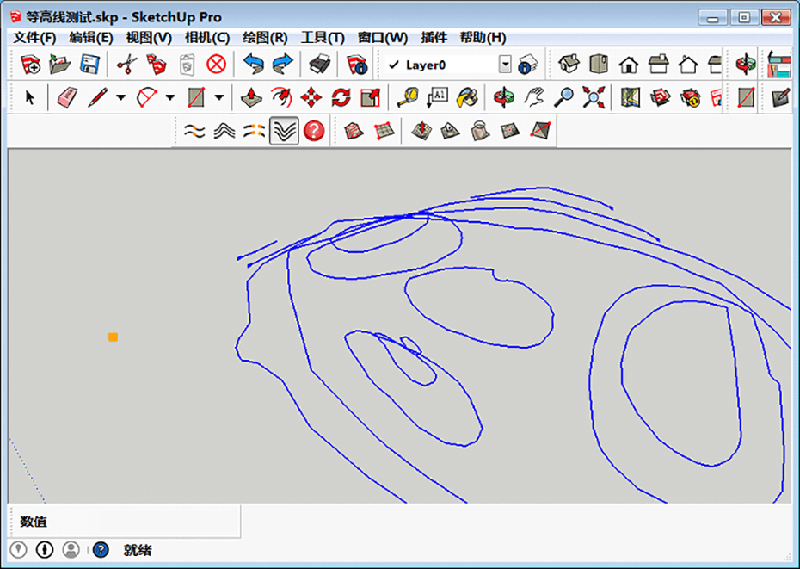This screenshot has width=800, height=569.
Task: Click the Zoom Extents icon
Action: coord(595,97)
